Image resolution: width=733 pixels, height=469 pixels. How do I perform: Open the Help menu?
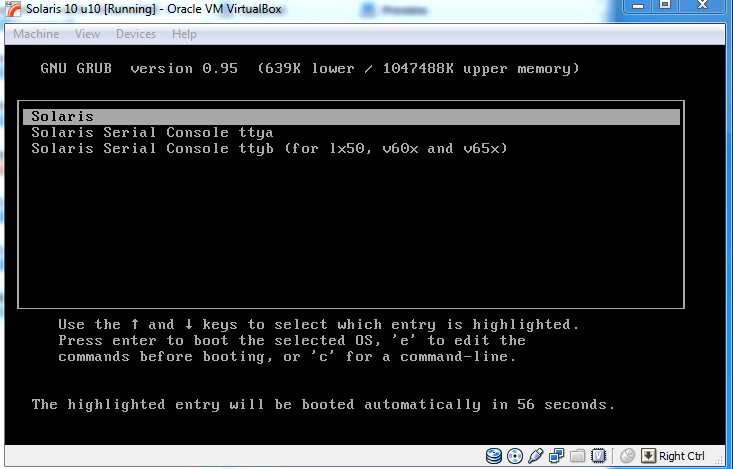tap(184, 34)
